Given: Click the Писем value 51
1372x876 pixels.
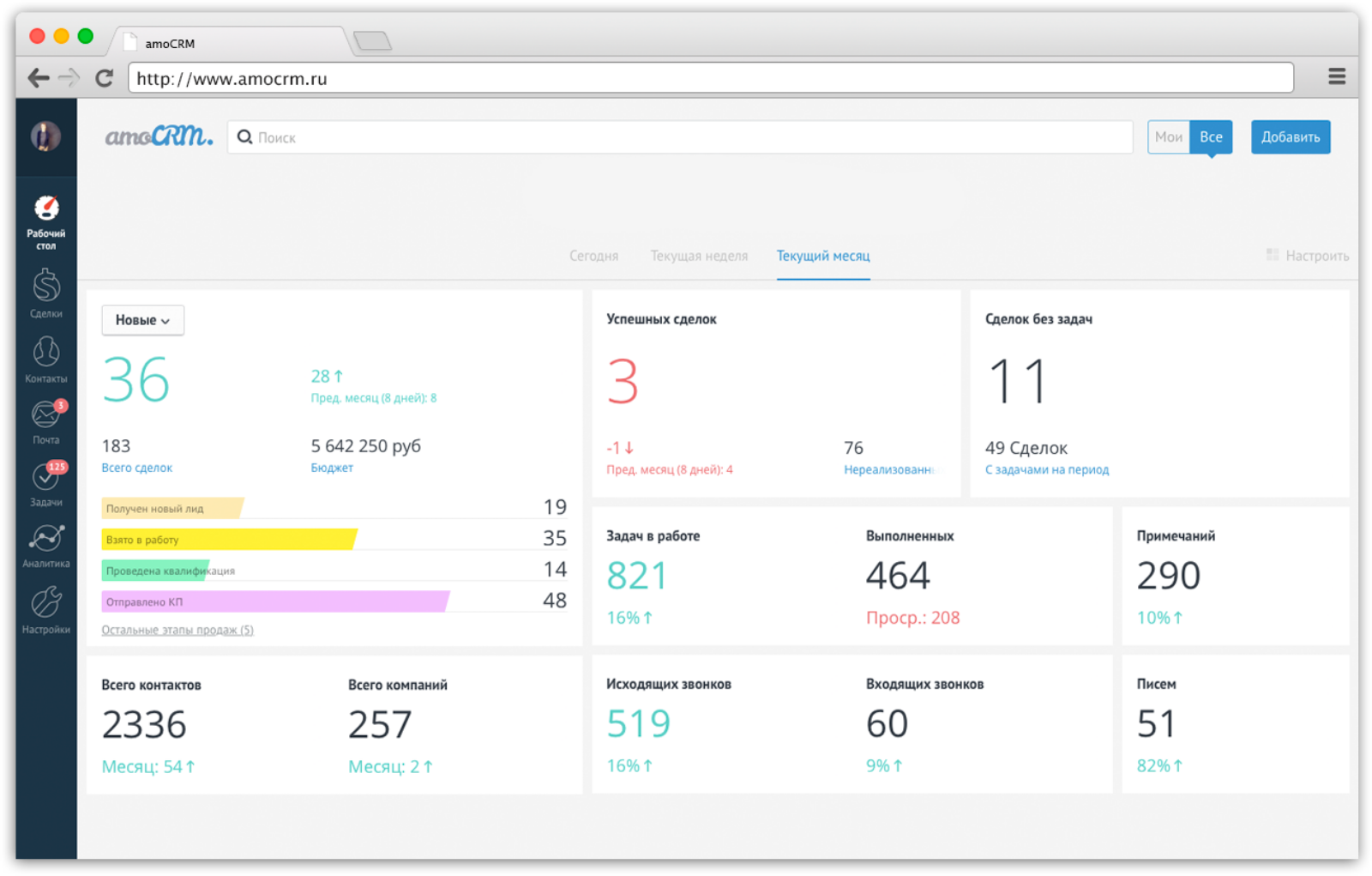Looking at the screenshot, I should (x=1156, y=724).
